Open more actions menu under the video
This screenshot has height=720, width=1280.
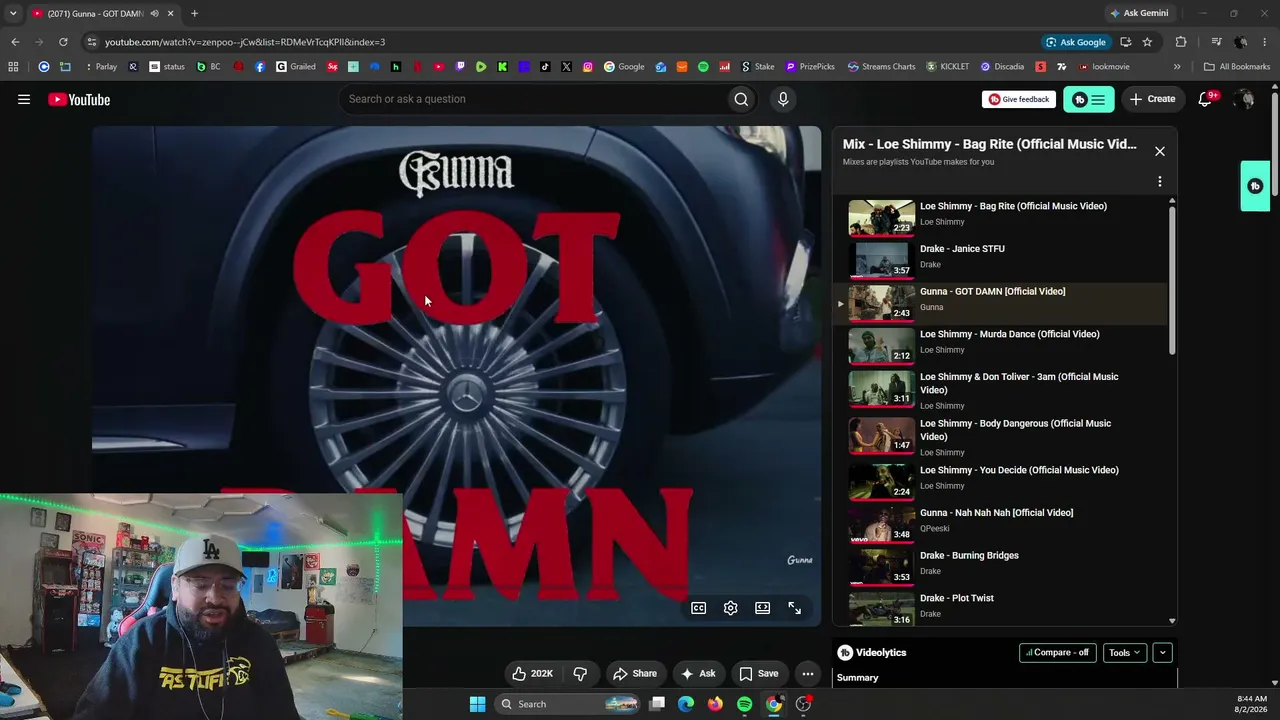[x=808, y=673]
